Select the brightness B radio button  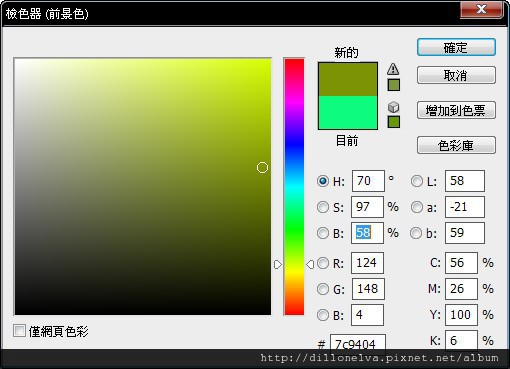[x=323, y=233]
